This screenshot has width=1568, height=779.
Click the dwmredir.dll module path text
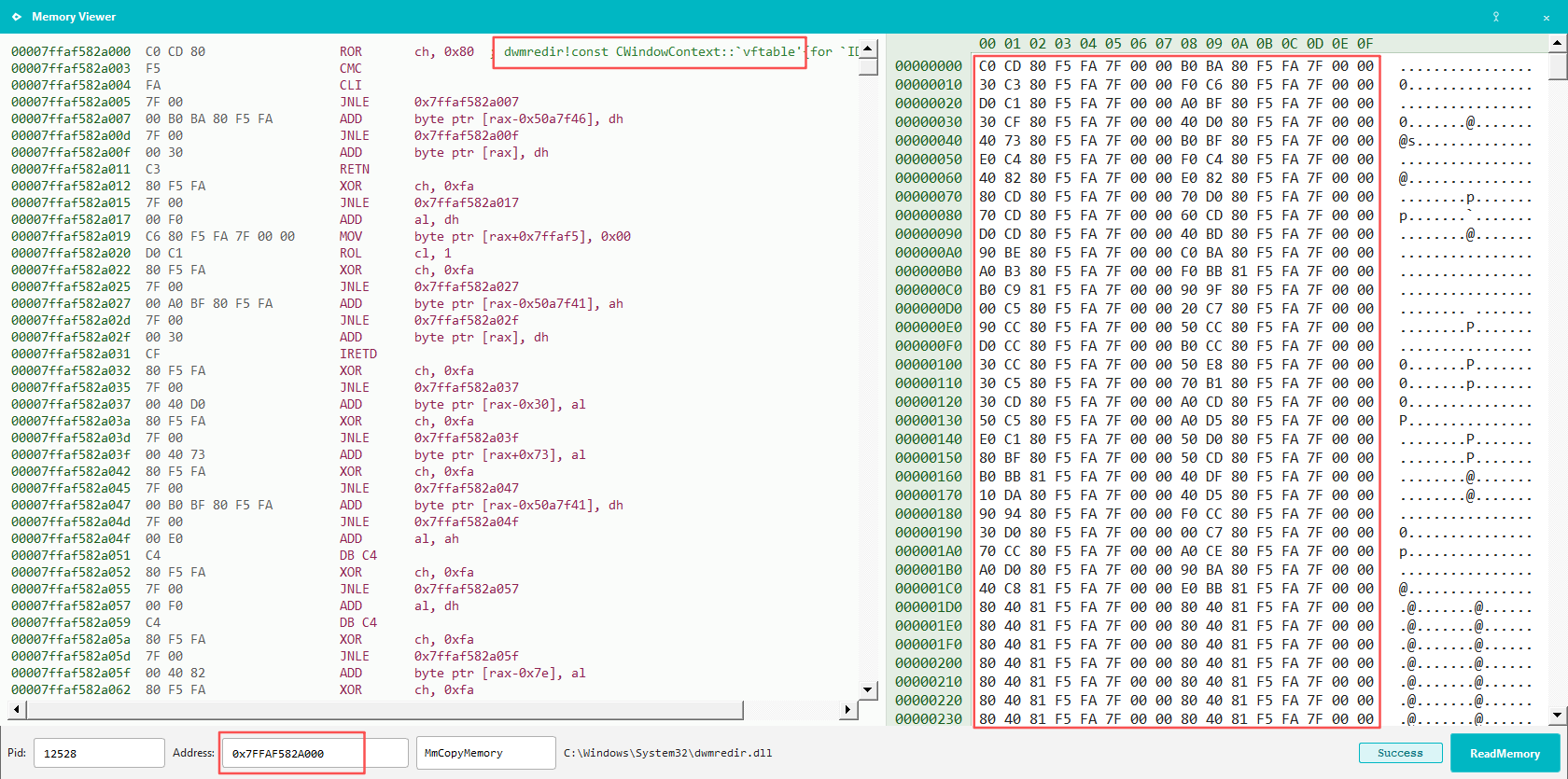click(667, 753)
